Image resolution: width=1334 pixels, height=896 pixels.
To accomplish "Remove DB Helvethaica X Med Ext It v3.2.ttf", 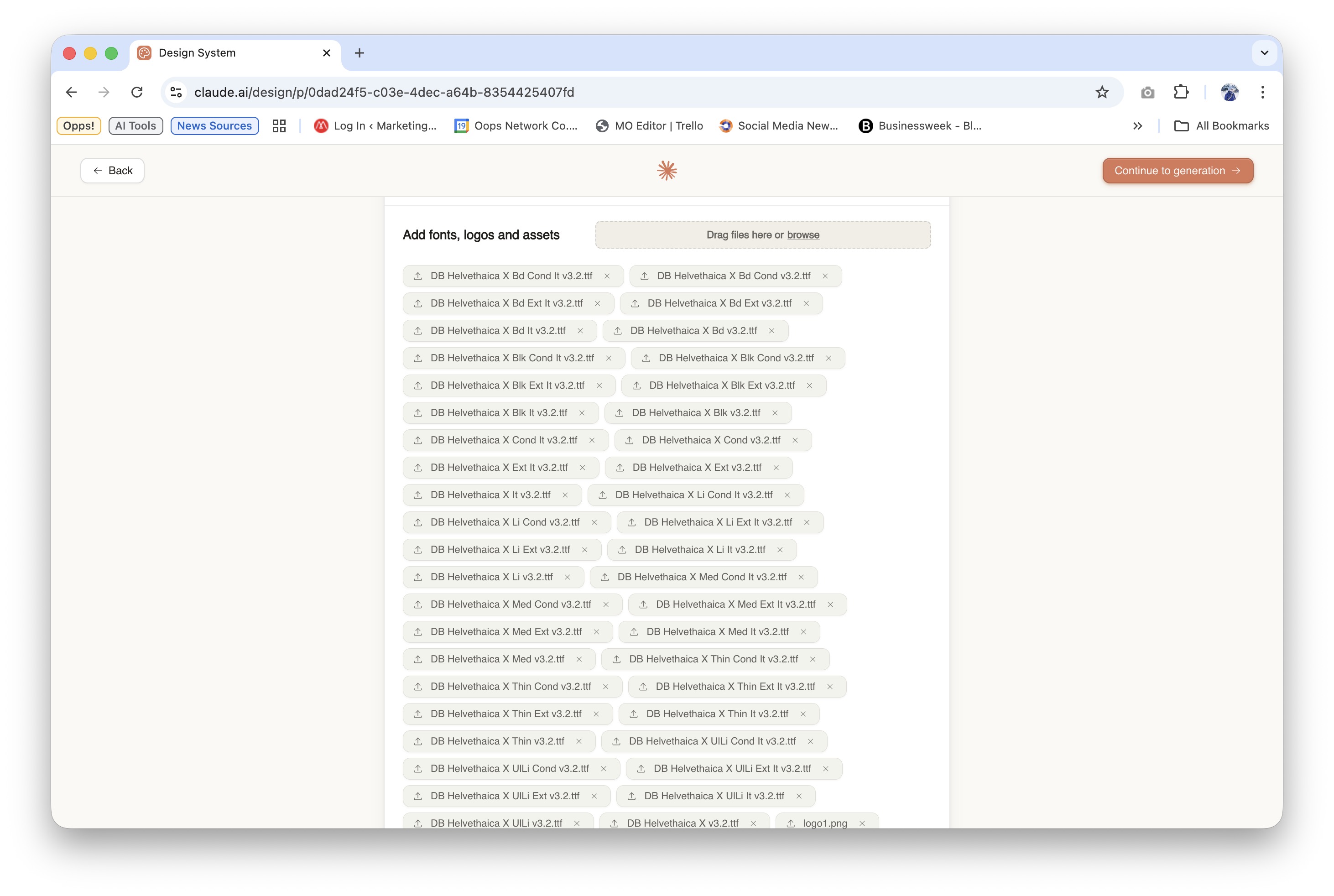I will tap(830, 604).
